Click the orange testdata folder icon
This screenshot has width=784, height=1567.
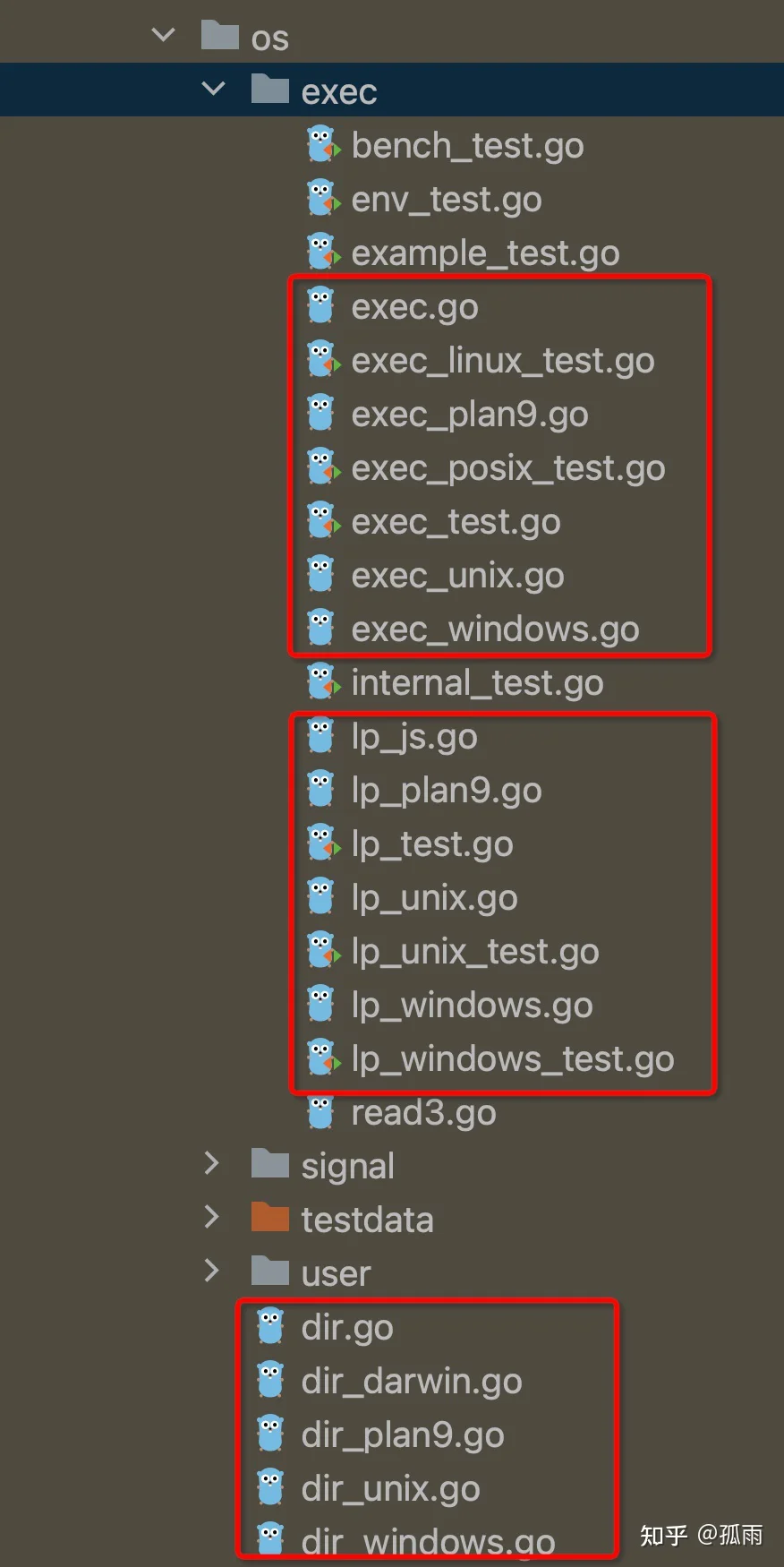point(269,1218)
